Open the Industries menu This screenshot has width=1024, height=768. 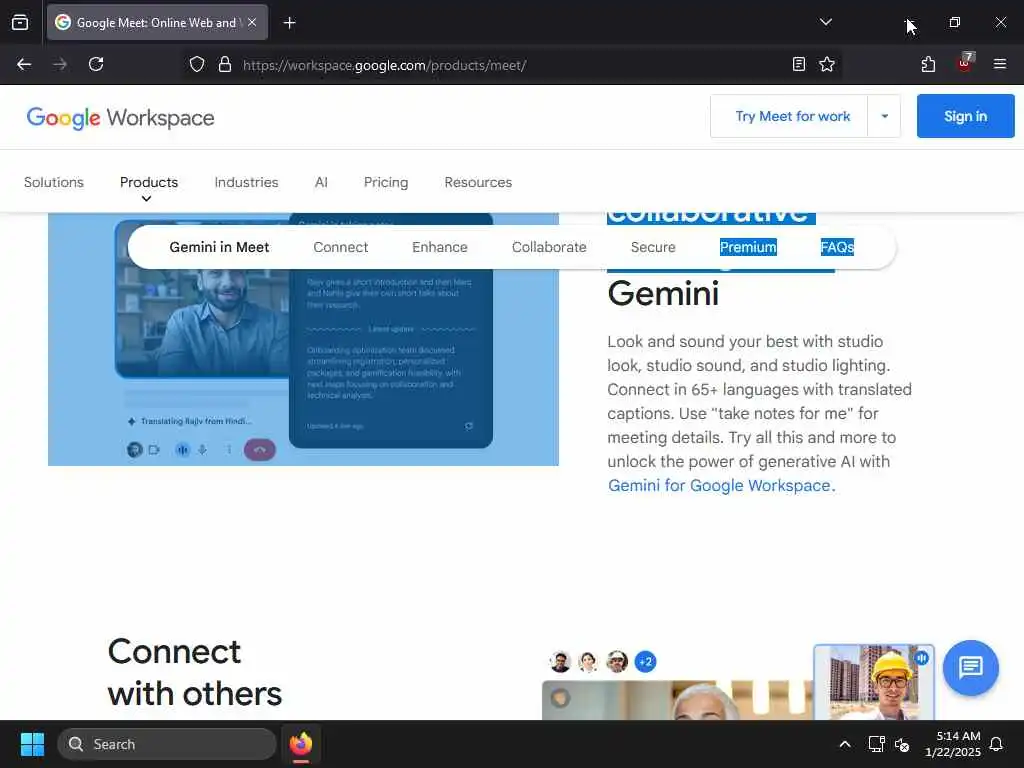pos(246,182)
